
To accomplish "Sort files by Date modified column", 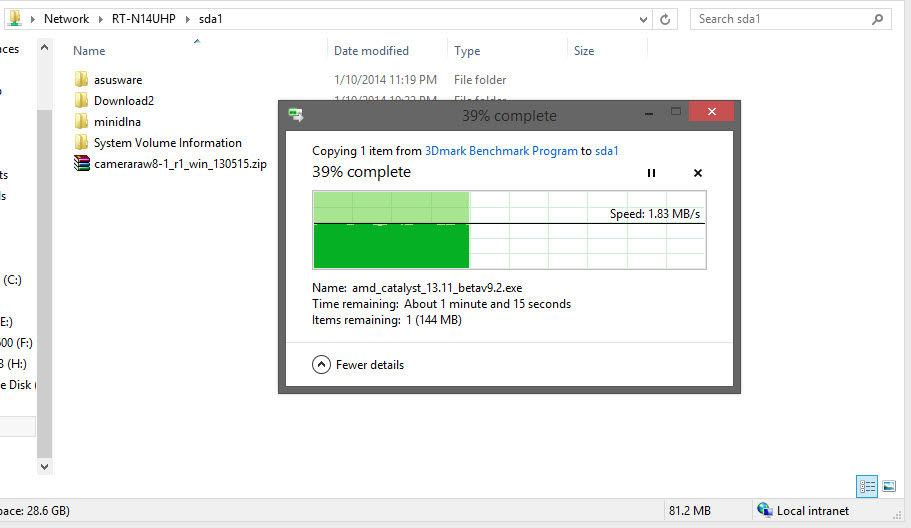I will tap(371, 51).
